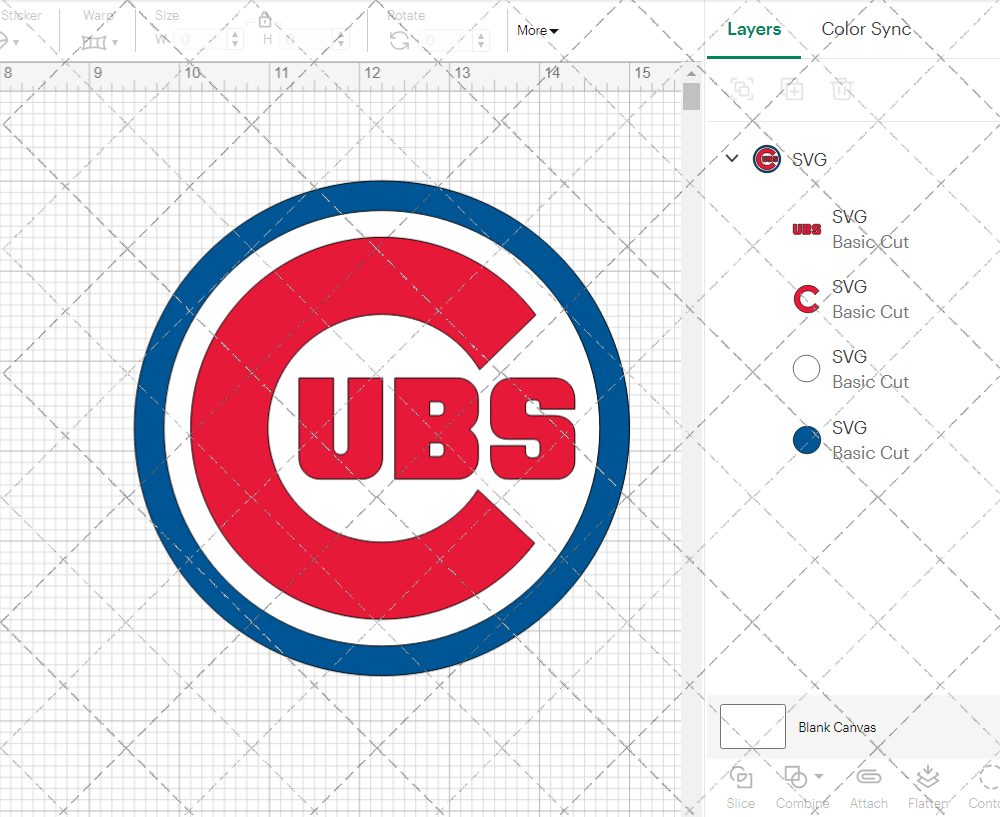This screenshot has height=817, width=1000.
Task: Click the Contour tool icon
Action: pos(989,777)
